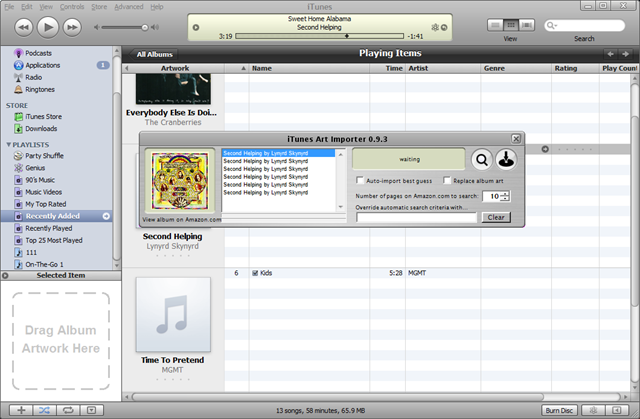Click the Burn Disc button
The image size is (640, 419).
559,410
